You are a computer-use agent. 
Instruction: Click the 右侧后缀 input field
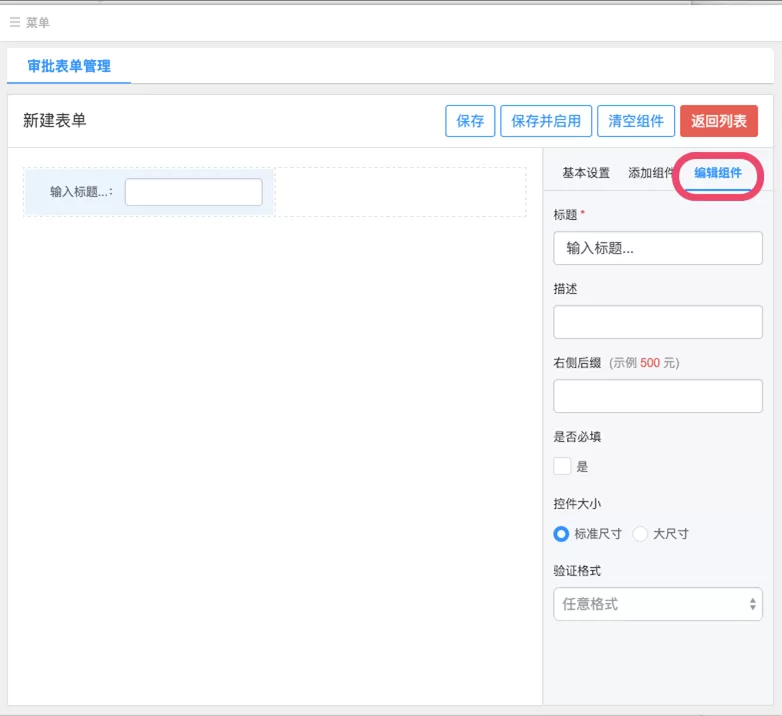point(657,396)
